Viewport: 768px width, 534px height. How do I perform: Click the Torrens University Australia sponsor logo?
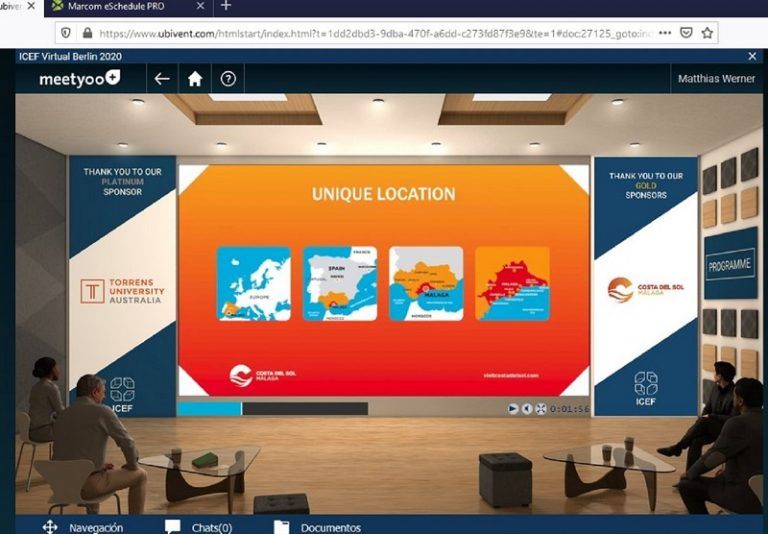pyautogui.click(x=122, y=291)
